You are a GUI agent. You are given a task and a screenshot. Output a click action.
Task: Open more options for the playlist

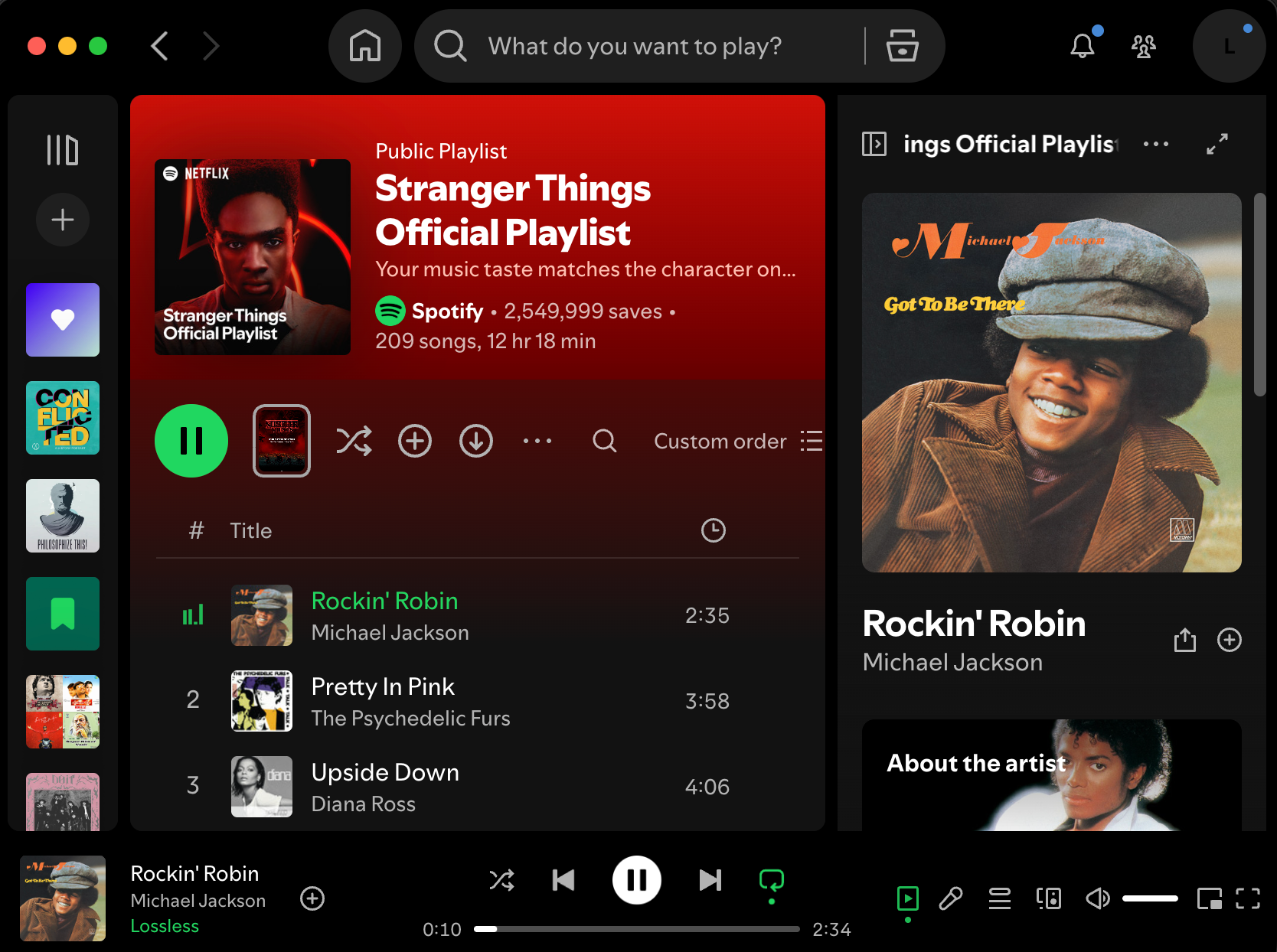[x=537, y=441]
